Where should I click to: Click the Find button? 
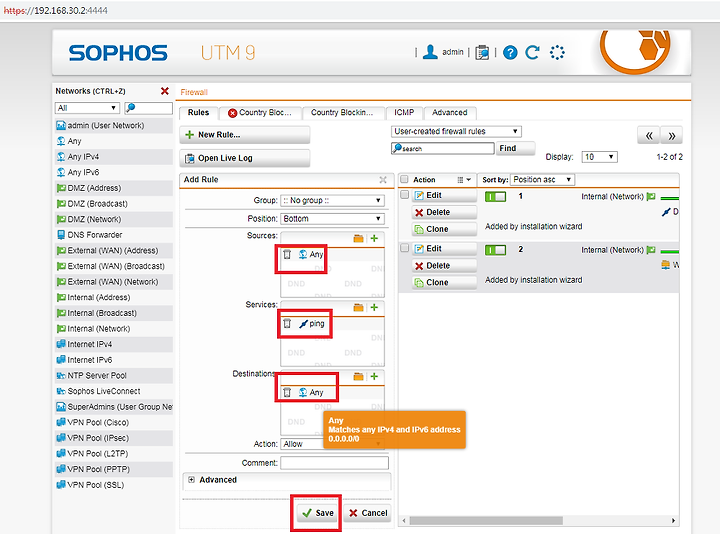516,148
